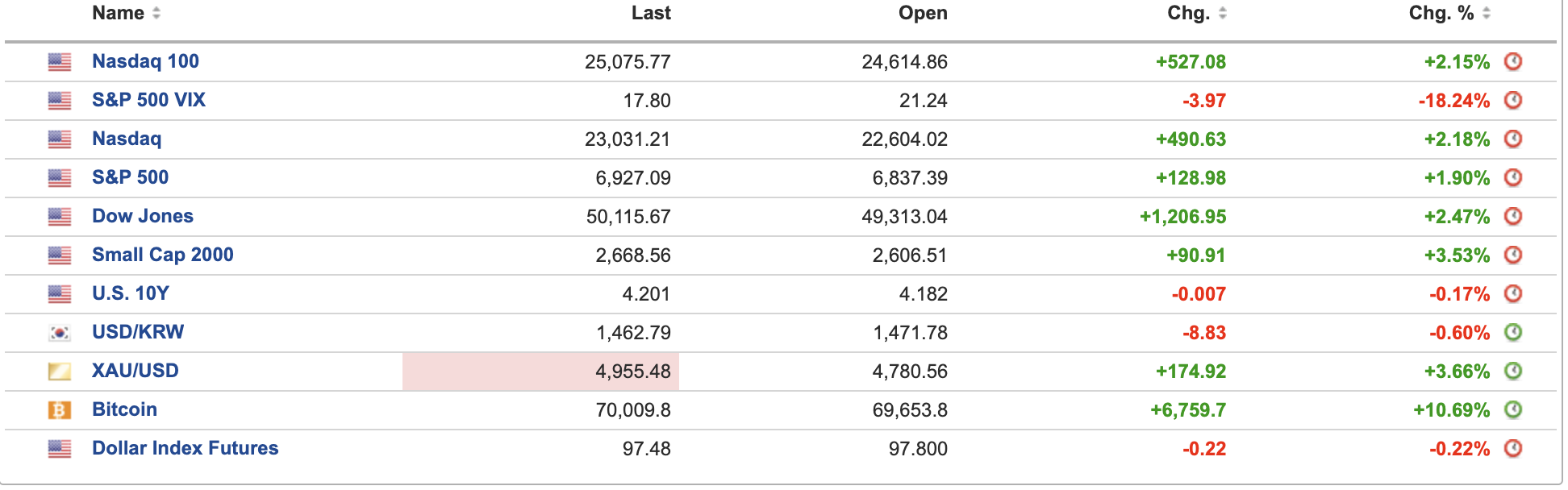The width and height of the screenshot is (1568, 490).
Task: Sort the table by Name column arrows
Action: click(156, 14)
